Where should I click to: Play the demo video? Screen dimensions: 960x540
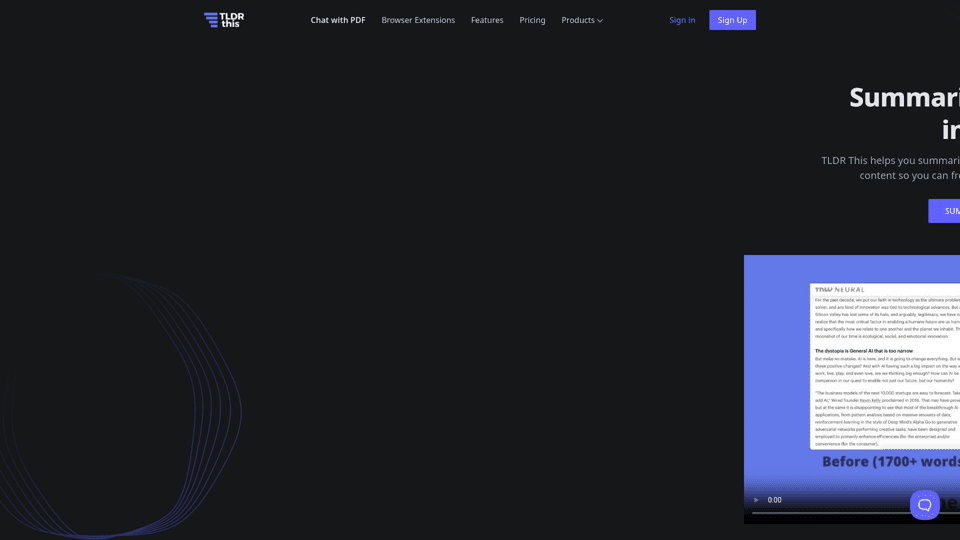pos(756,500)
